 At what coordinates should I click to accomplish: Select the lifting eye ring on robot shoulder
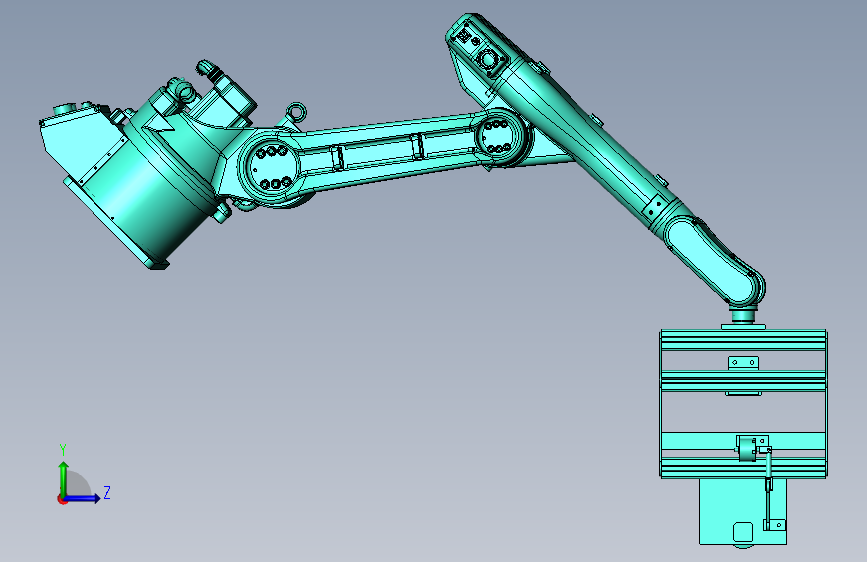pyautogui.click(x=296, y=111)
